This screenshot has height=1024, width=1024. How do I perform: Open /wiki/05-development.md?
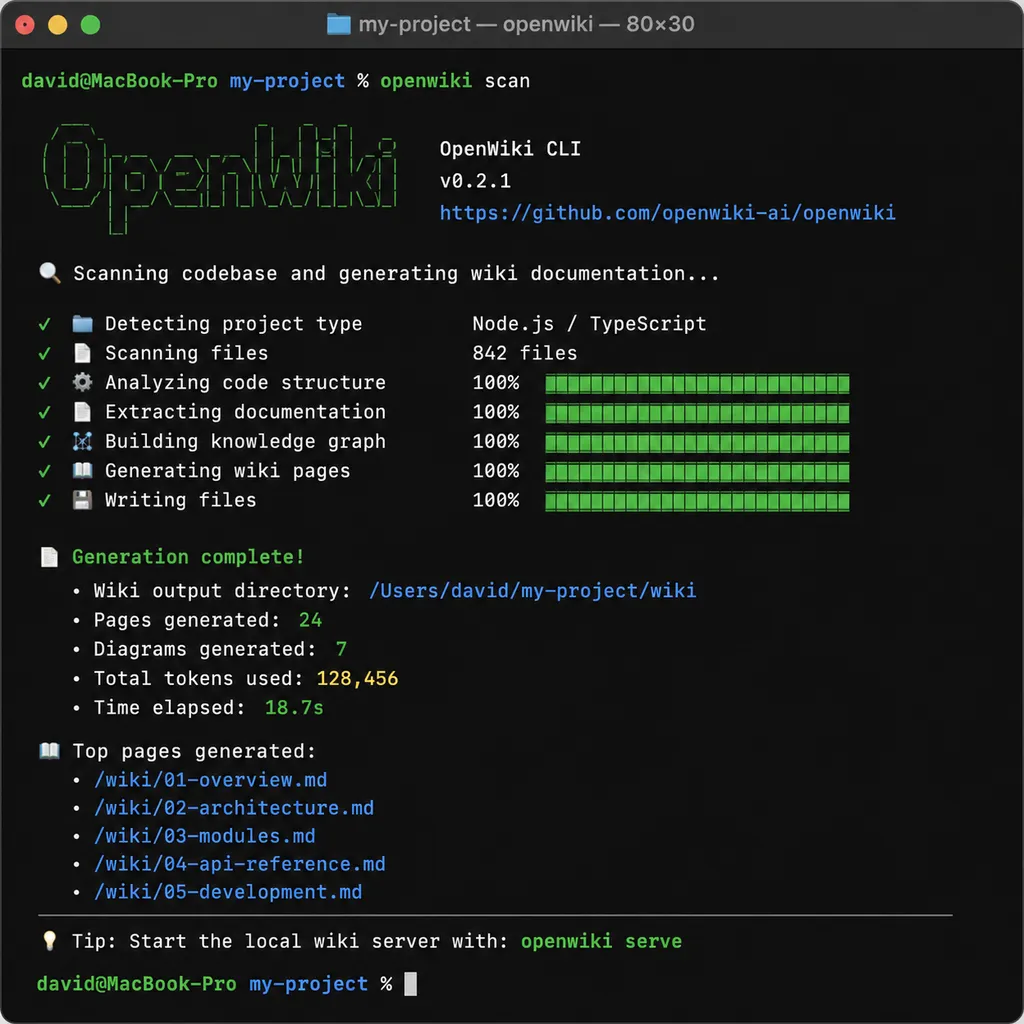[x=228, y=892]
